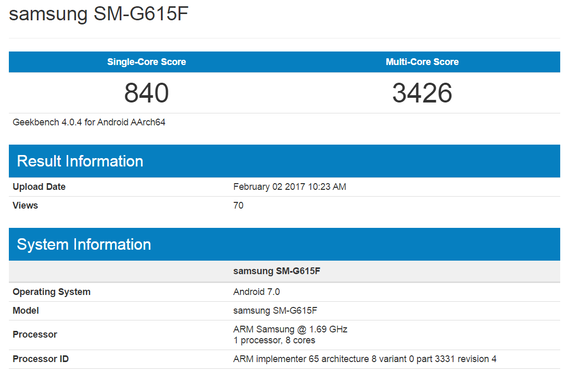The width and height of the screenshot is (580, 373).
Task: Click ARM Samsung @ 1.69 GHz text
Action: (x=290, y=329)
